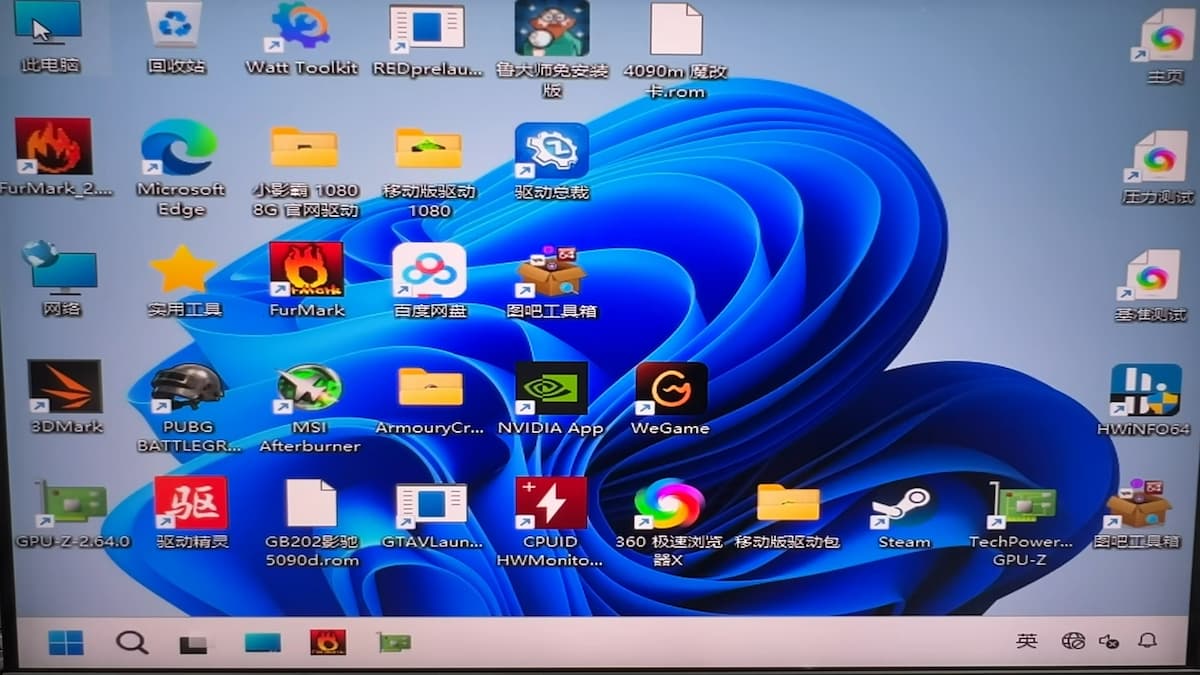
Task: Open the muted volume tray icon
Action: click(x=1109, y=641)
